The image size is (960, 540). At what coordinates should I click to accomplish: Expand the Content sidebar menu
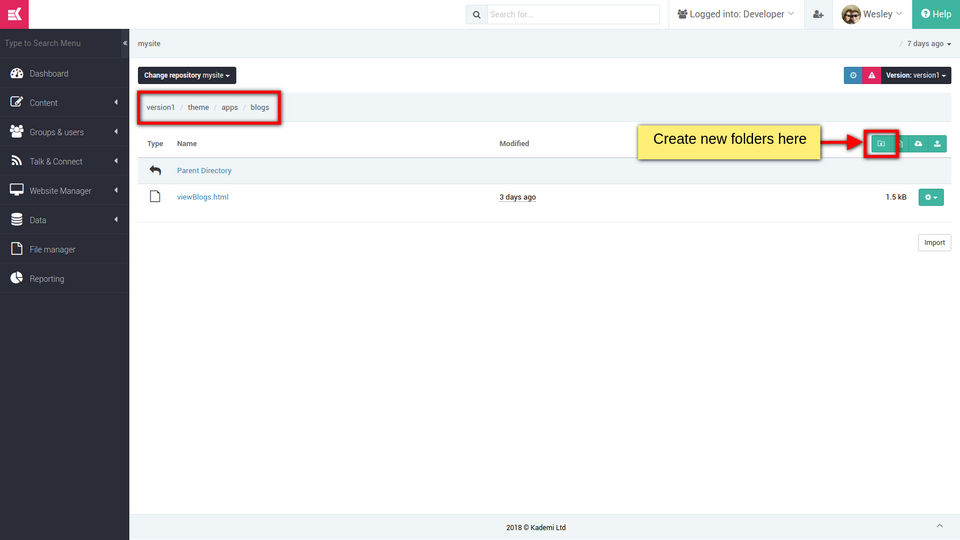pyautogui.click(x=64, y=103)
